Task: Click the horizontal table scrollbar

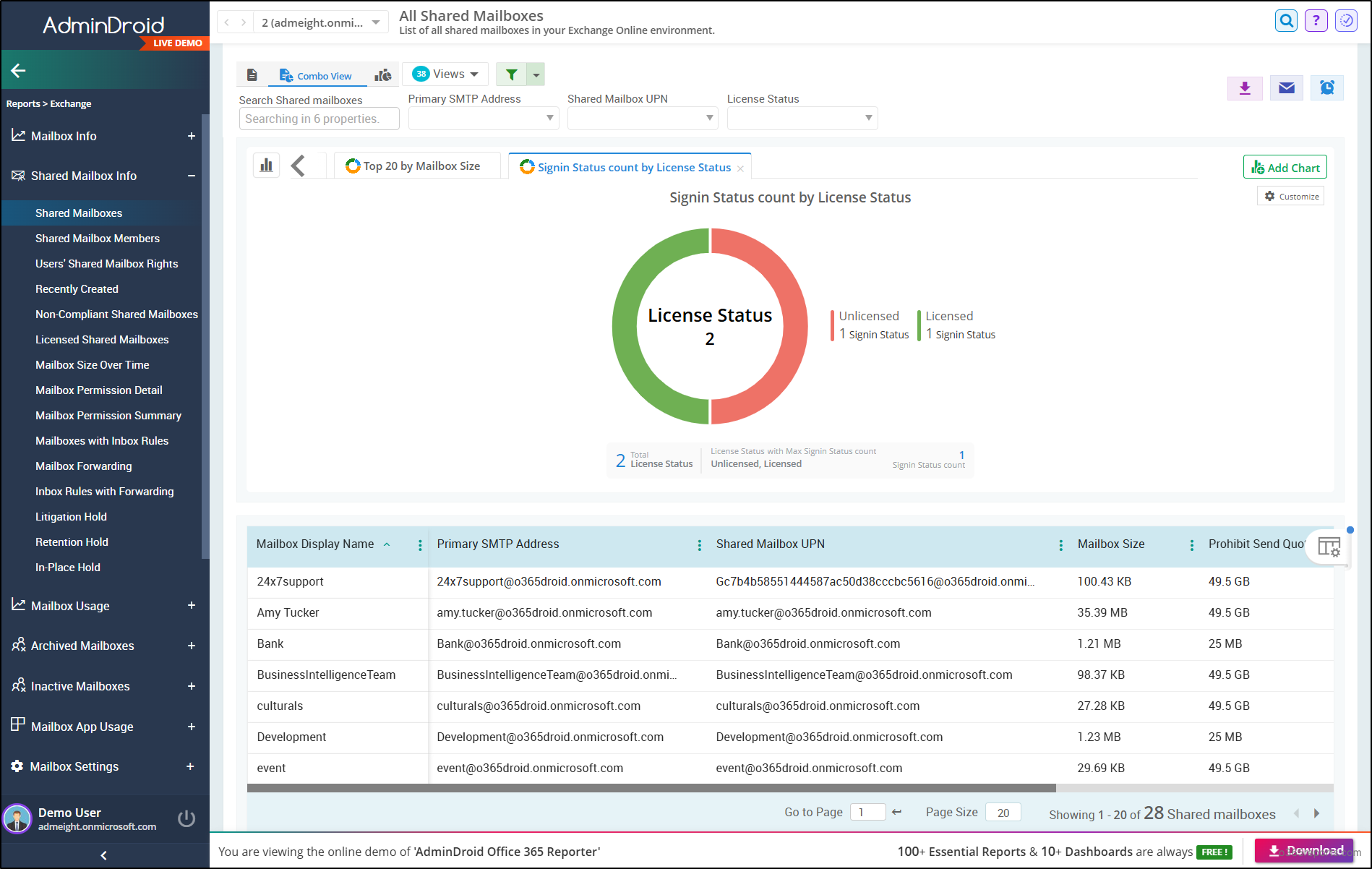Action: tap(651, 788)
